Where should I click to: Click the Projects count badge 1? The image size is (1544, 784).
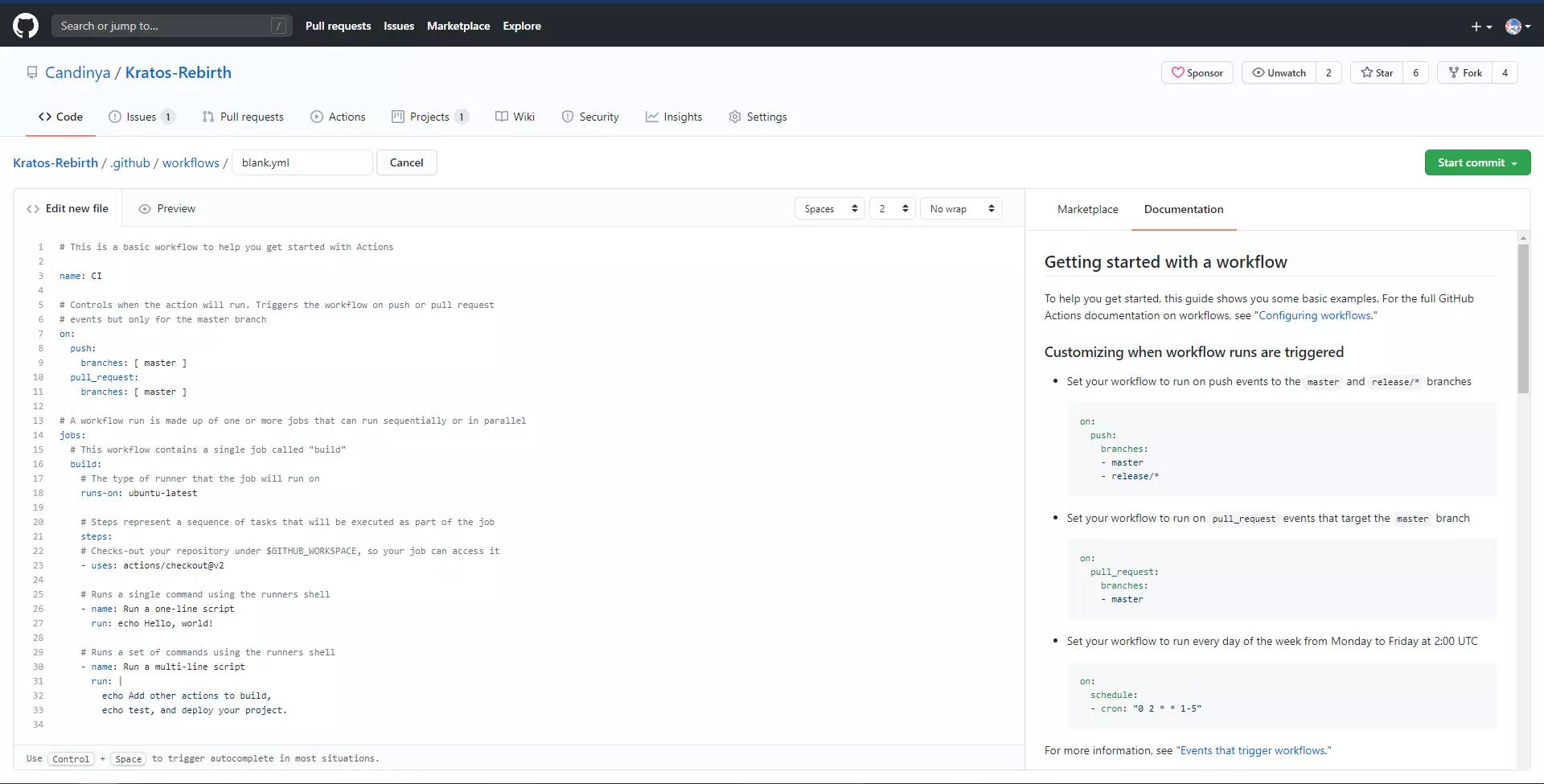point(462,117)
